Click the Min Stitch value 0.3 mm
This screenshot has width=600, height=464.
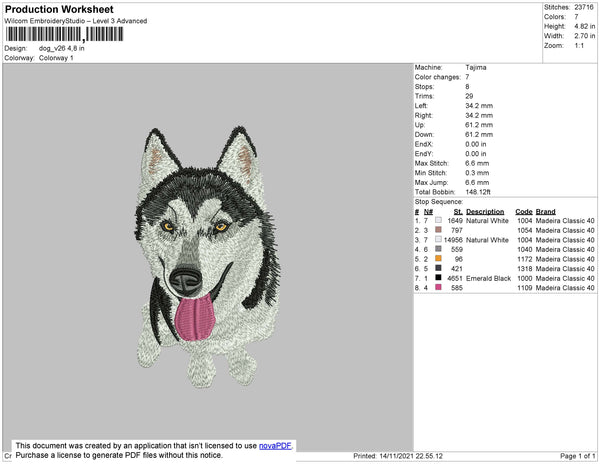coord(477,173)
